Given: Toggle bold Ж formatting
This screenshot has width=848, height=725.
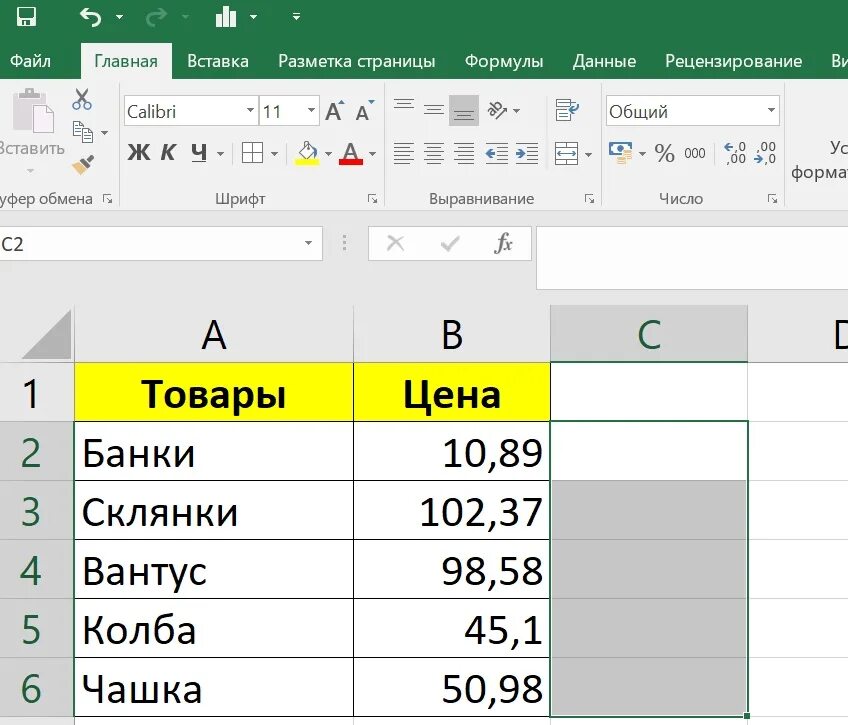Looking at the screenshot, I should [x=139, y=153].
